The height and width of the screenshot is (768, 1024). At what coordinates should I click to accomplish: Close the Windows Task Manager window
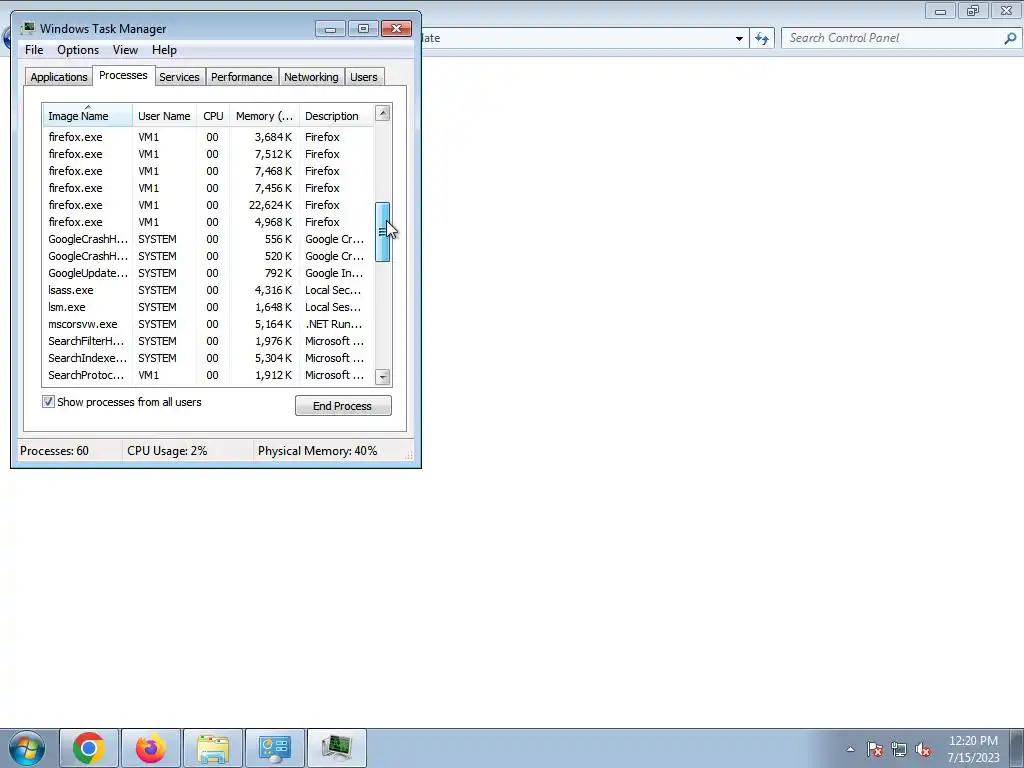(x=396, y=29)
